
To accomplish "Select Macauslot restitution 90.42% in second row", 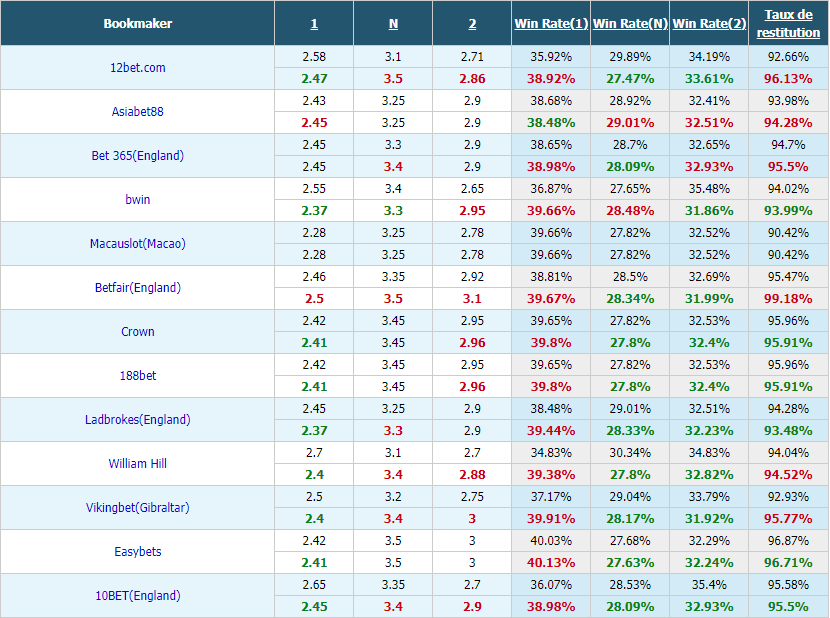I will 788,255.
